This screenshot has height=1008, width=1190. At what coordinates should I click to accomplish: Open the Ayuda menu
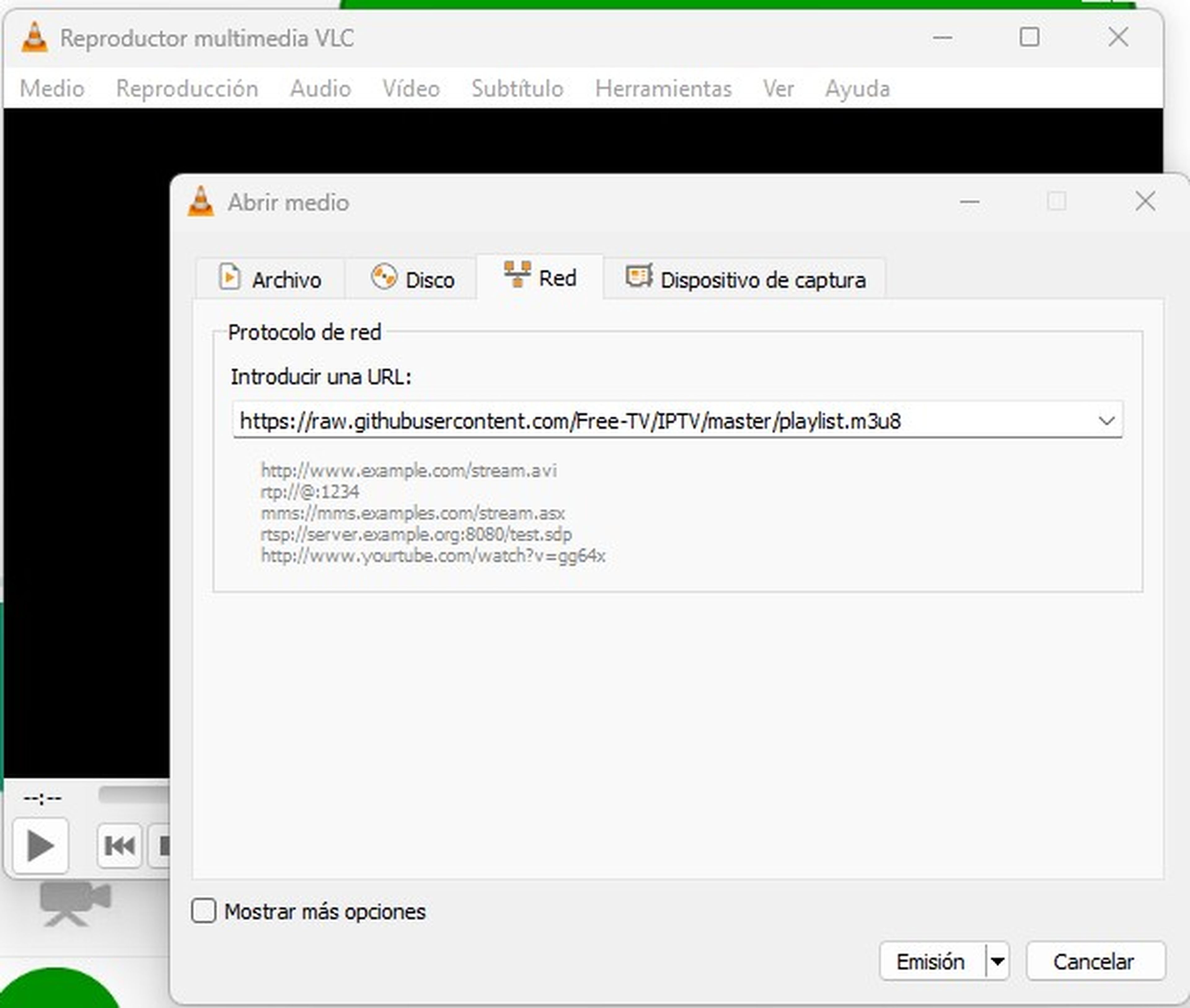coord(857,89)
